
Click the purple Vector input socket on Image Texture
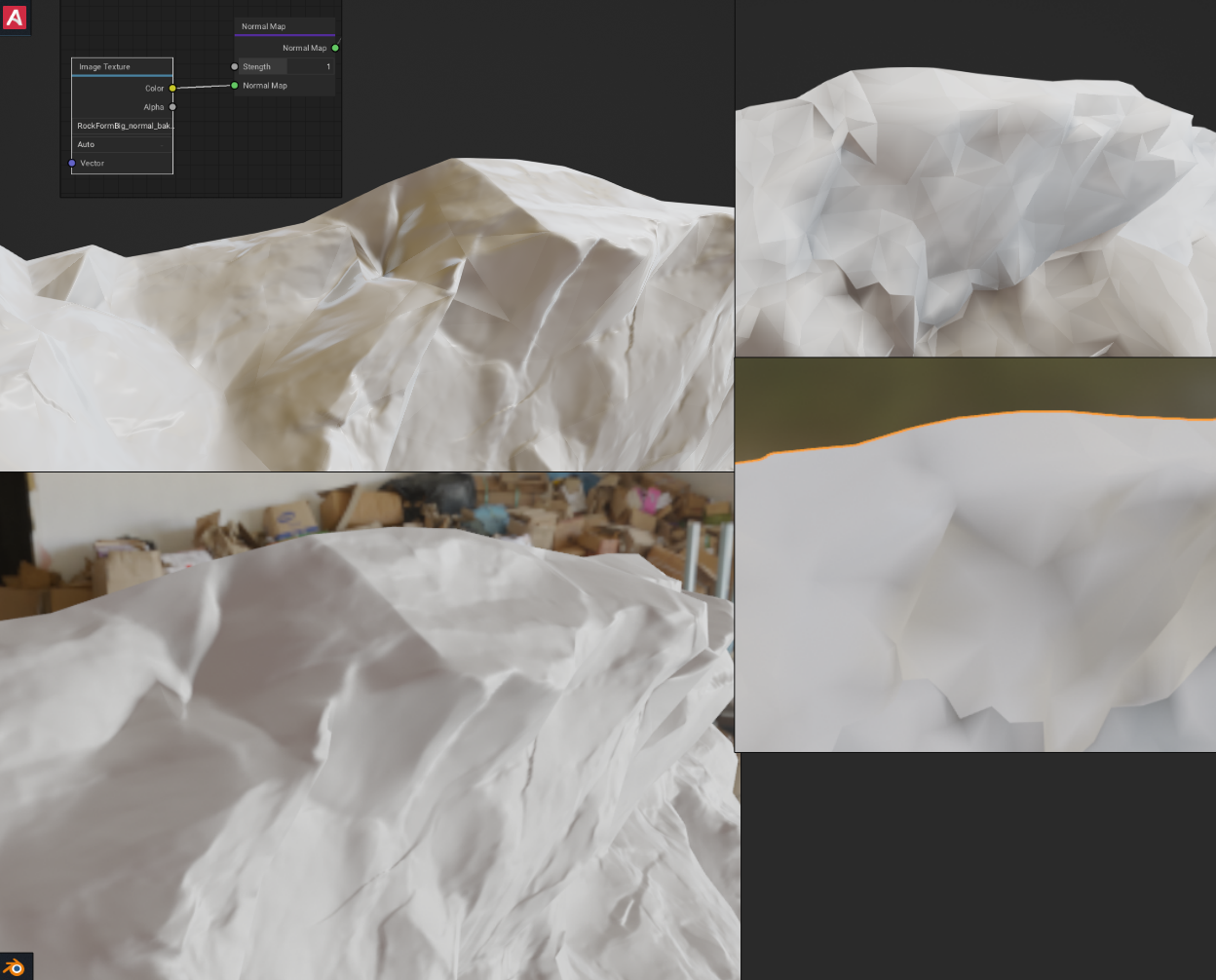point(71,164)
